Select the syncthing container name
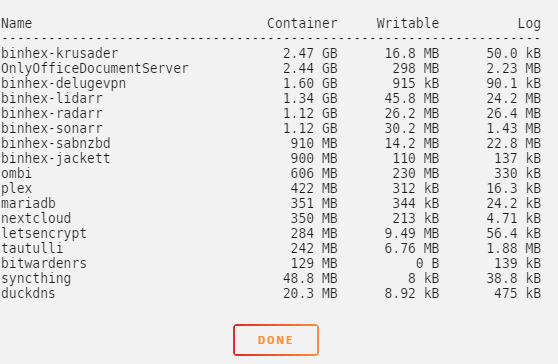The image size is (558, 364). click(36, 279)
